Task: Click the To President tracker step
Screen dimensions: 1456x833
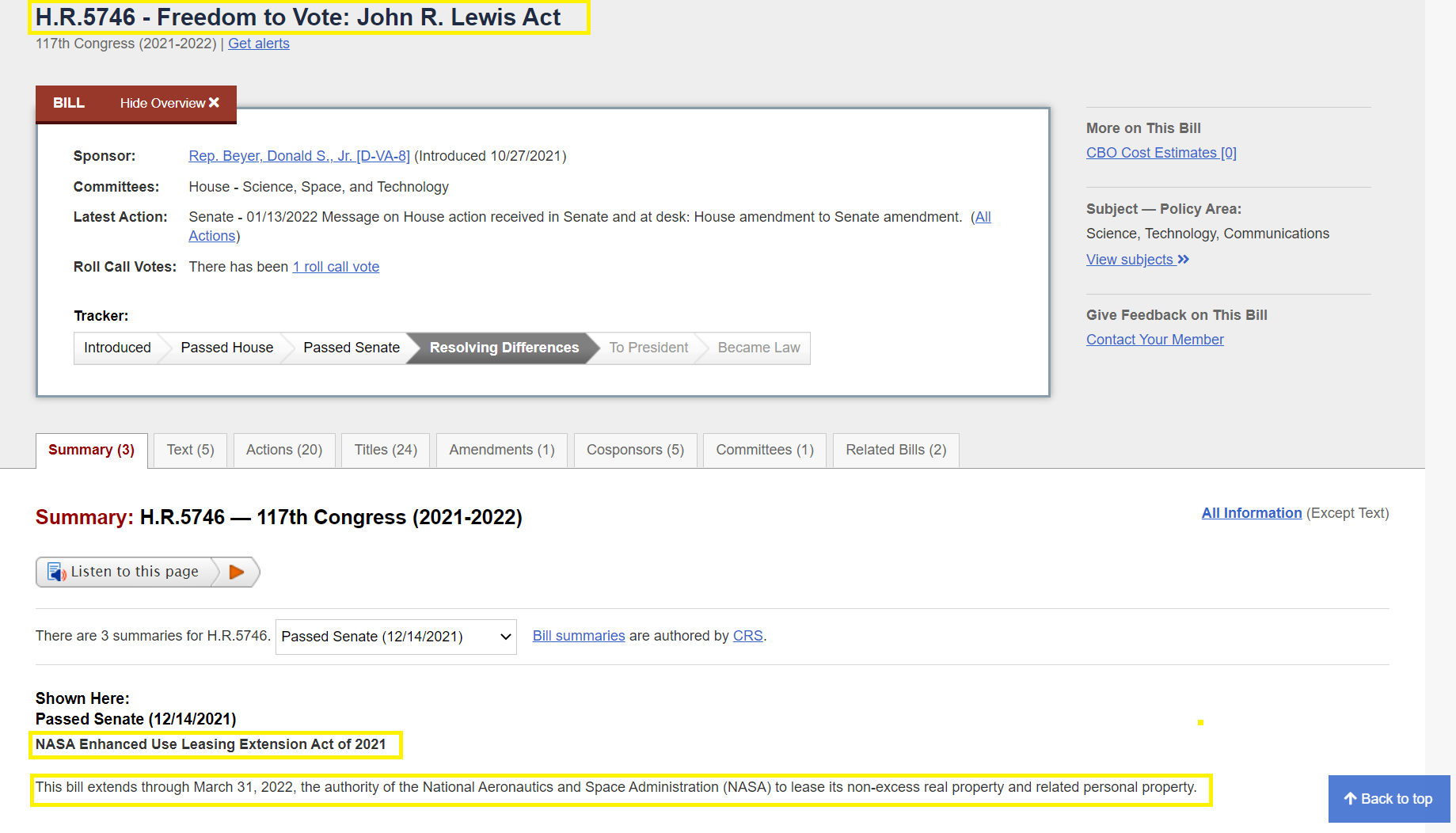Action: pyautogui.click(x=648, y=348)
